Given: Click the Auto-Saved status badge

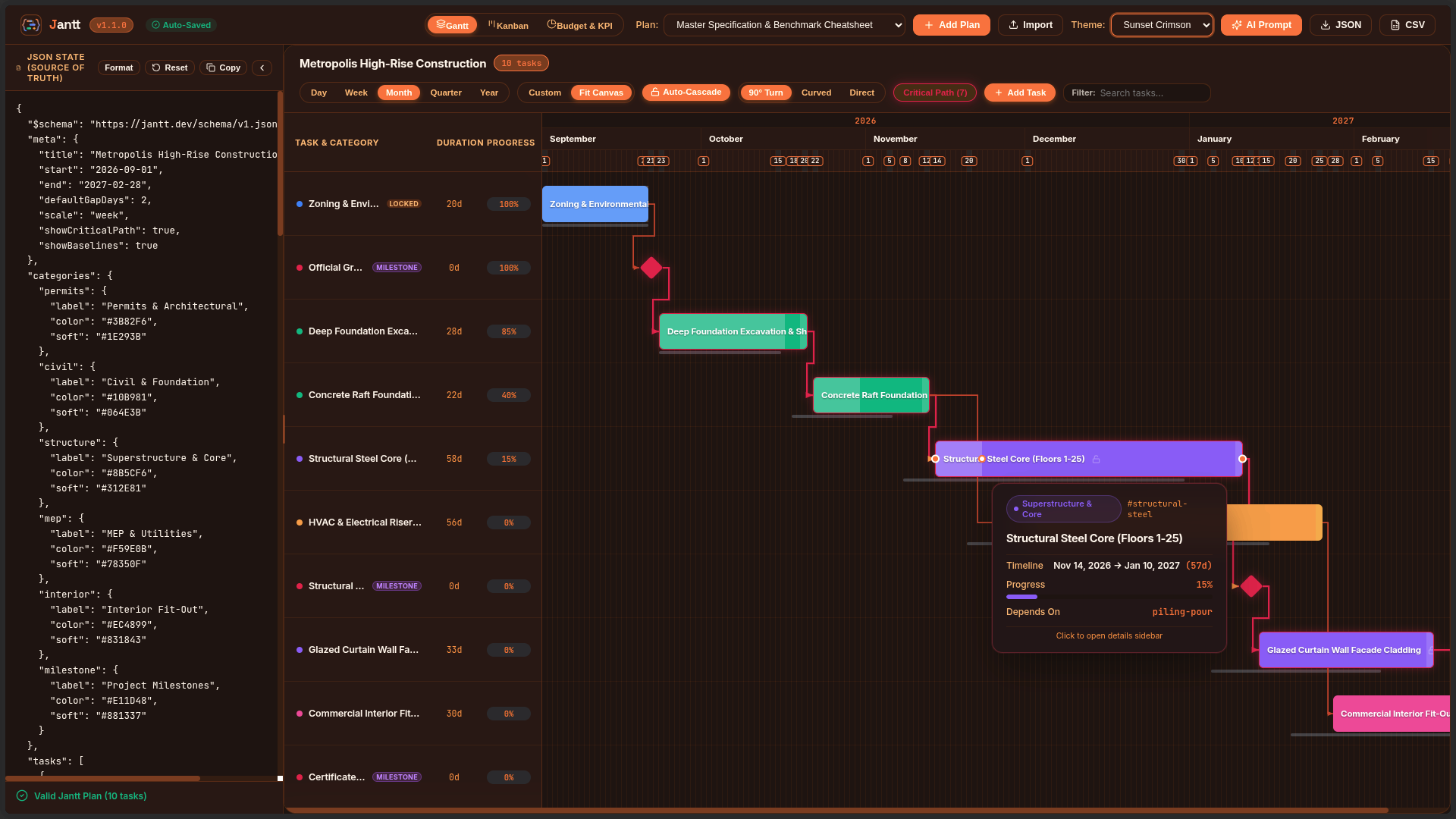Looking at the screenshot, I should pos(181,25).
